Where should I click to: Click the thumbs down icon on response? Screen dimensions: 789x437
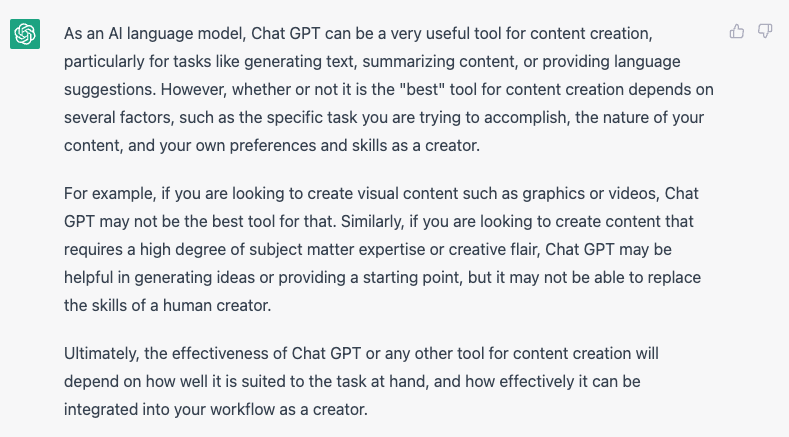click(765, 31)
